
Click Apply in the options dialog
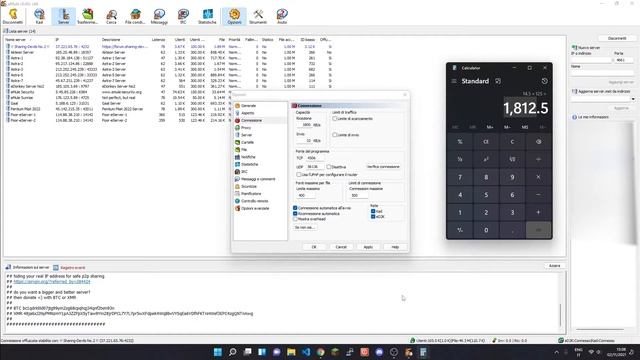click(368, 247)
